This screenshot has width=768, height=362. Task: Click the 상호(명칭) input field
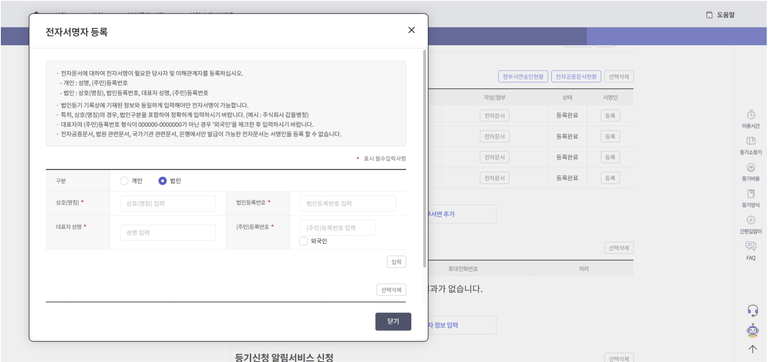pos(168,203)
